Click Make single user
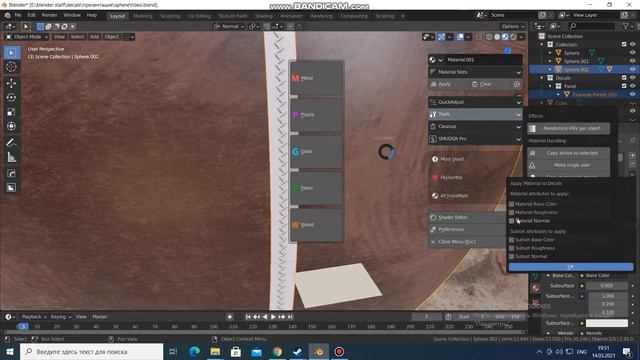Viewport: 640px width, 360px height. [x=569, y=165]
